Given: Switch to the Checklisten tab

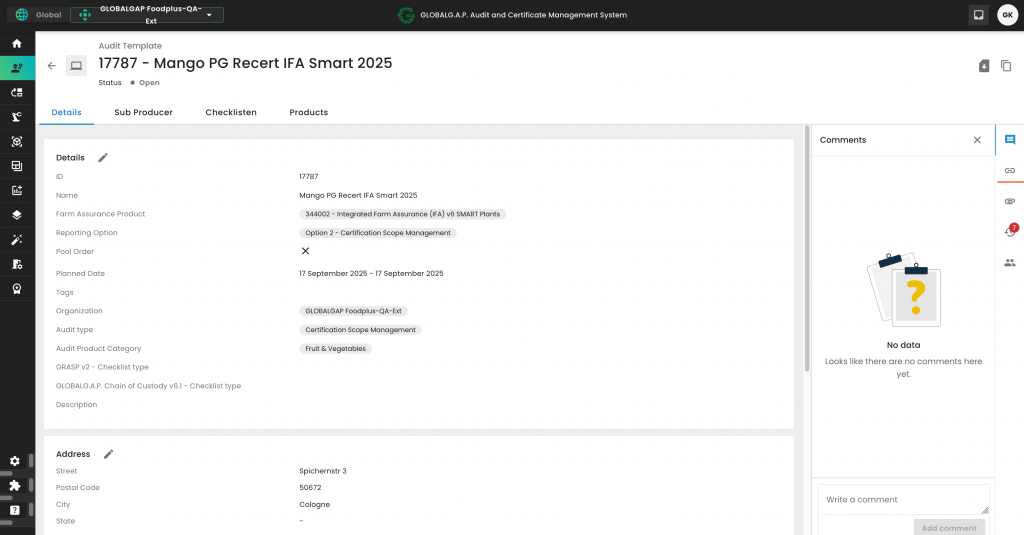Looking at the screenshot, I should [x=231, y=112].
